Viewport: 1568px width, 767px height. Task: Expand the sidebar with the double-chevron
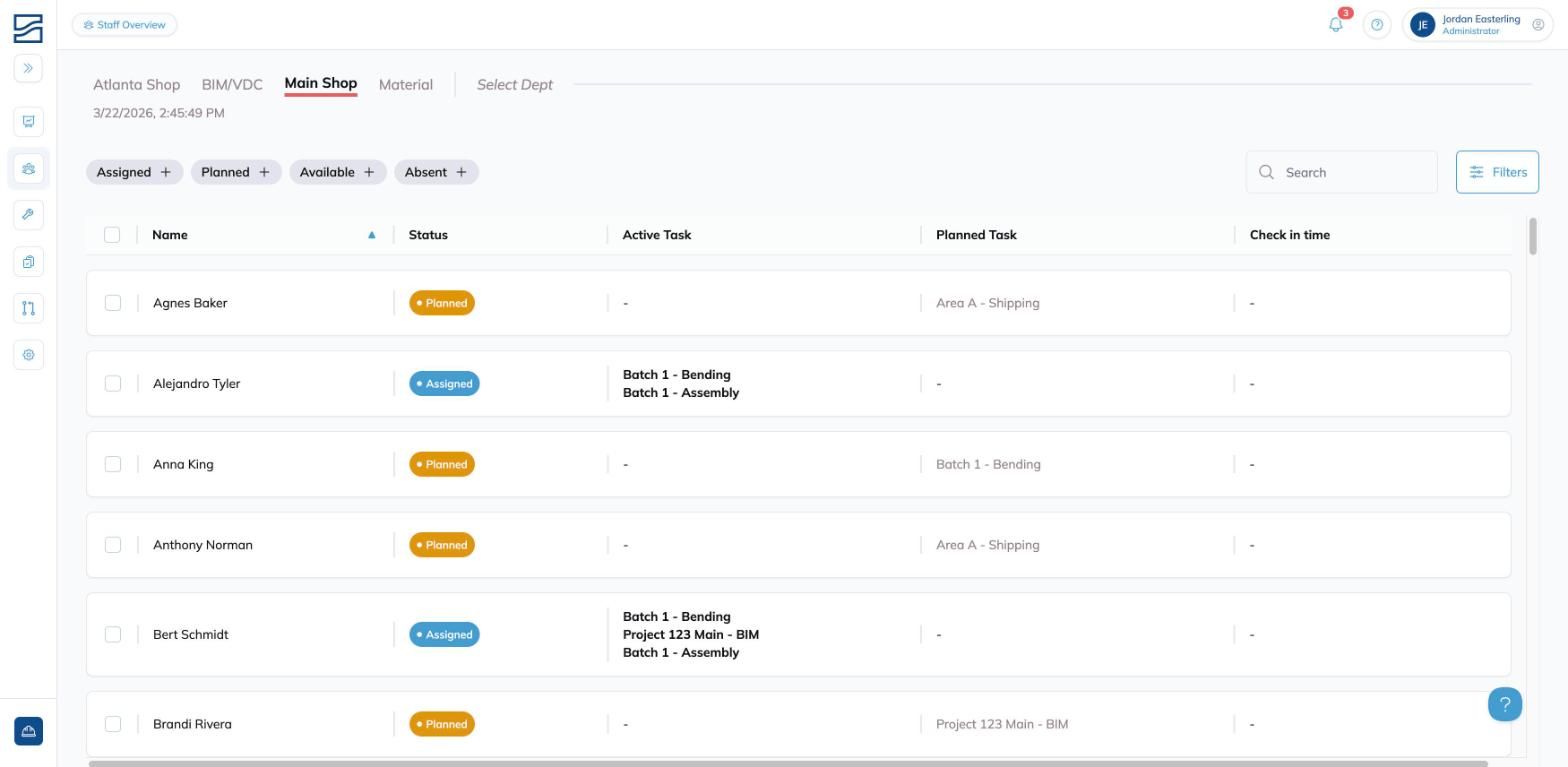click(28, 68)
